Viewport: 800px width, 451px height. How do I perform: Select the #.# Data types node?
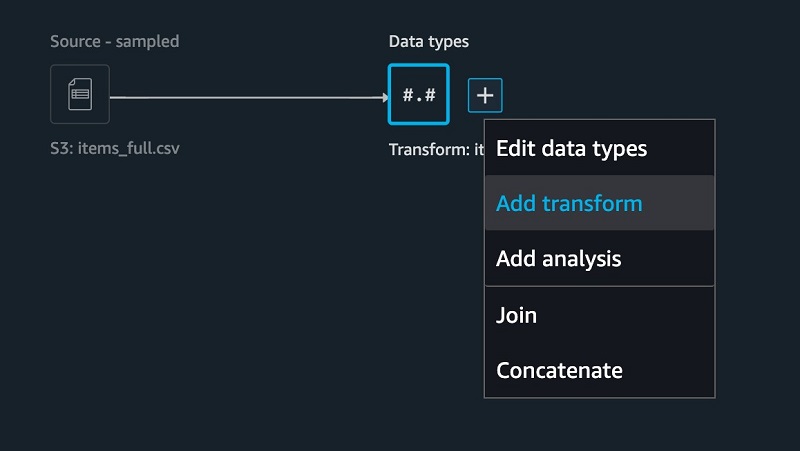[x=418, y=94]
